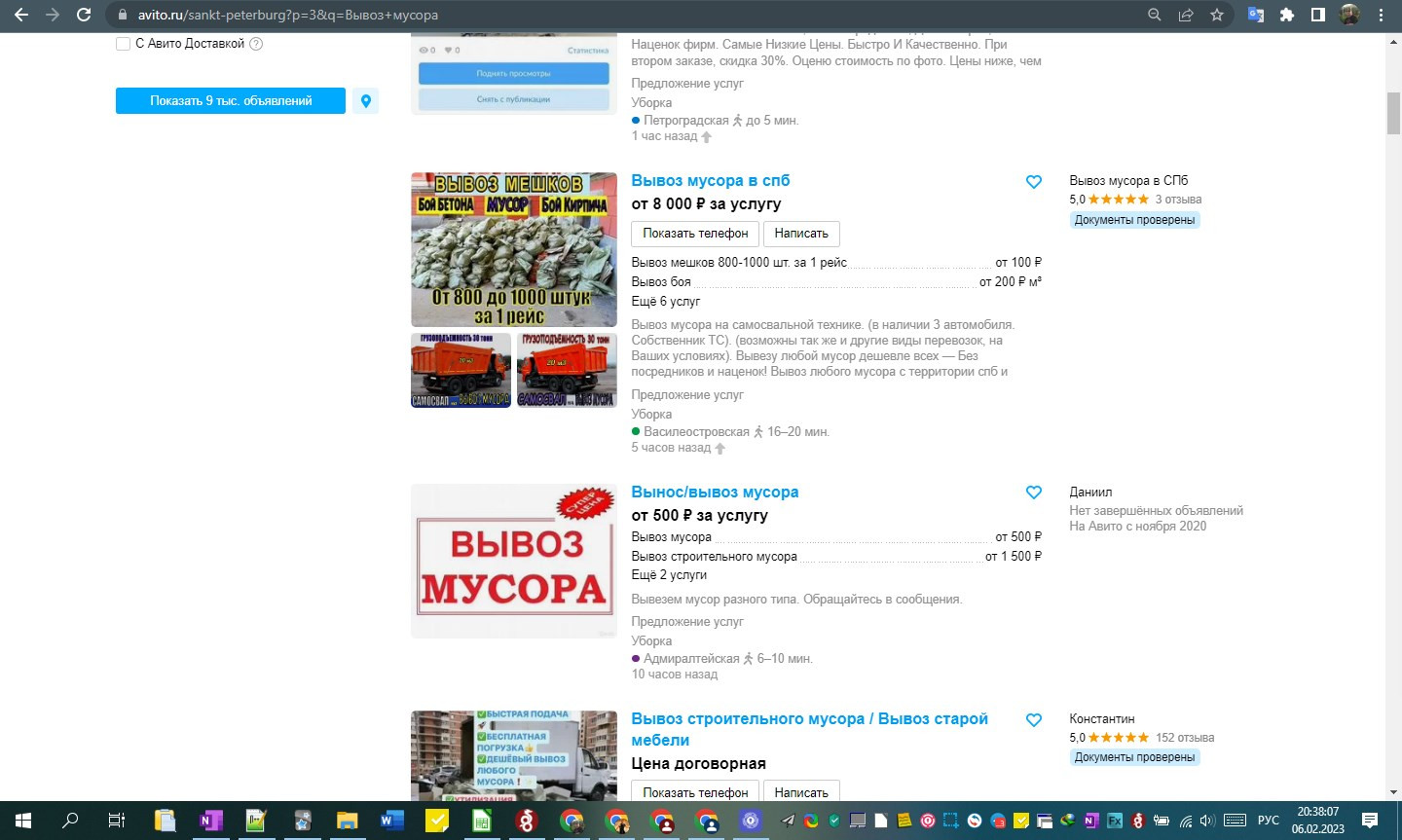Screen dimensions: 1402x840
Task: Open the left orange dump truck thumbnail
Action: (x=461, y=371)
